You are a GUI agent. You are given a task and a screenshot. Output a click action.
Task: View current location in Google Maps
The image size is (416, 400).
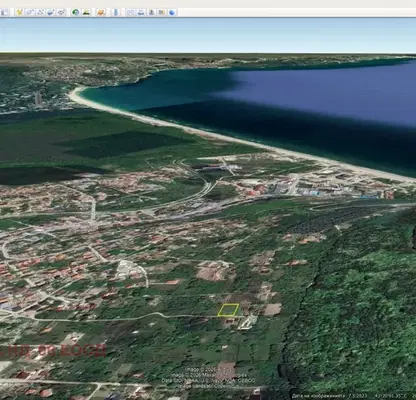pos(162,12)
